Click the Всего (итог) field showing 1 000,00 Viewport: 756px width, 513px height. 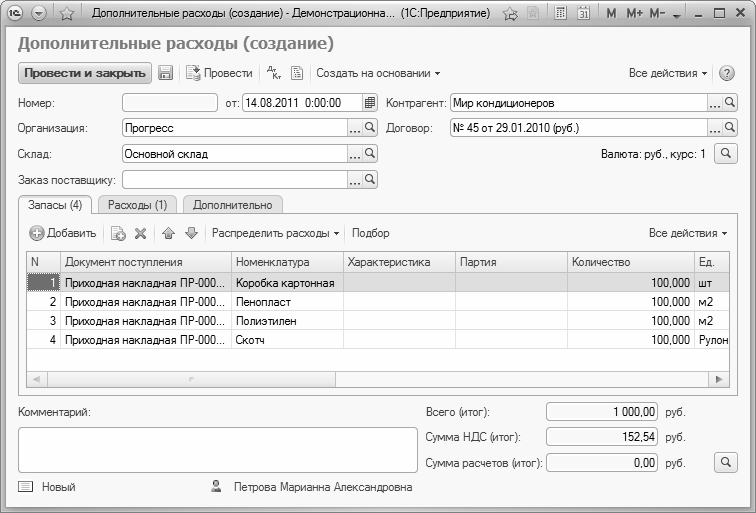[602, 412]
